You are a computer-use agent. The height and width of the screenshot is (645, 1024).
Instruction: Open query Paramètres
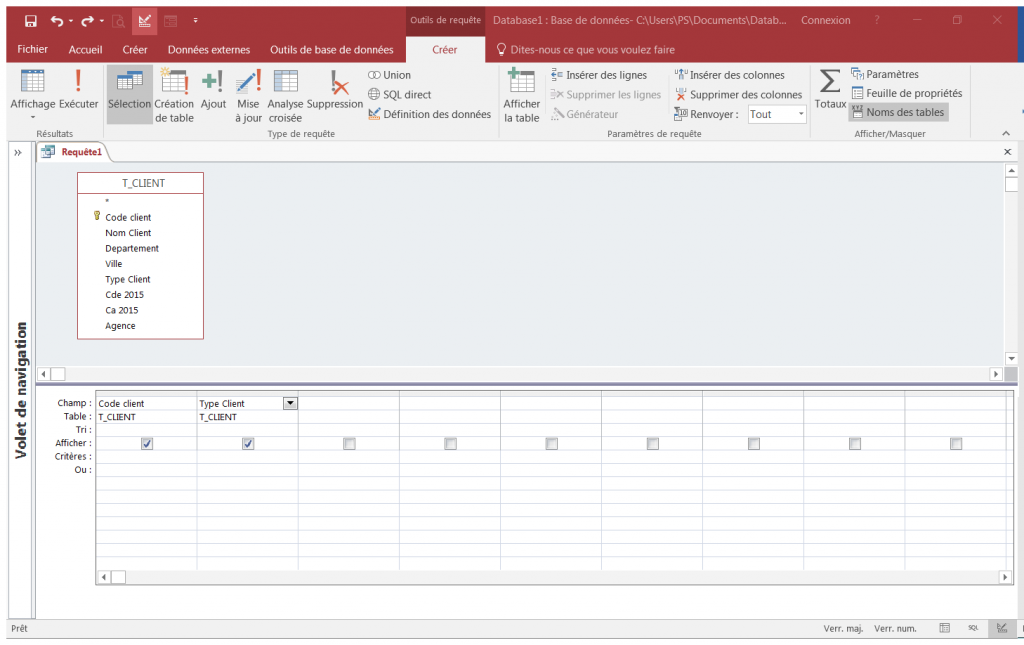point(885,74)
